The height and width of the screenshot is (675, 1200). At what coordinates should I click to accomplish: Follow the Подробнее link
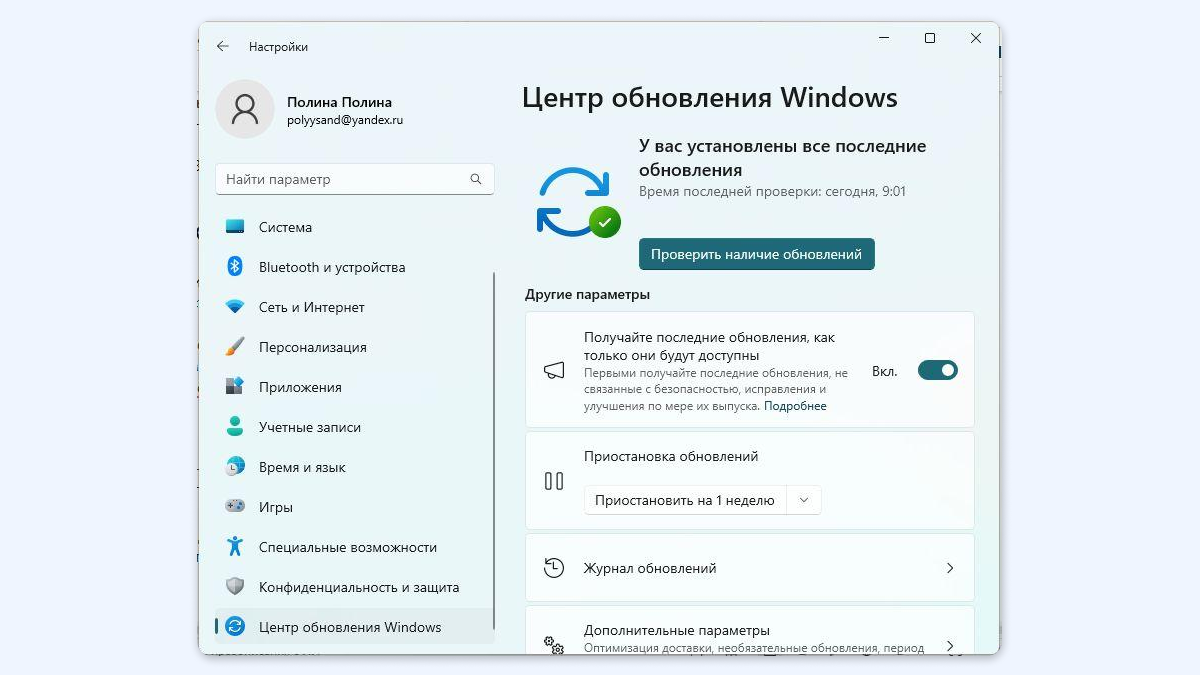click(795, 406)
